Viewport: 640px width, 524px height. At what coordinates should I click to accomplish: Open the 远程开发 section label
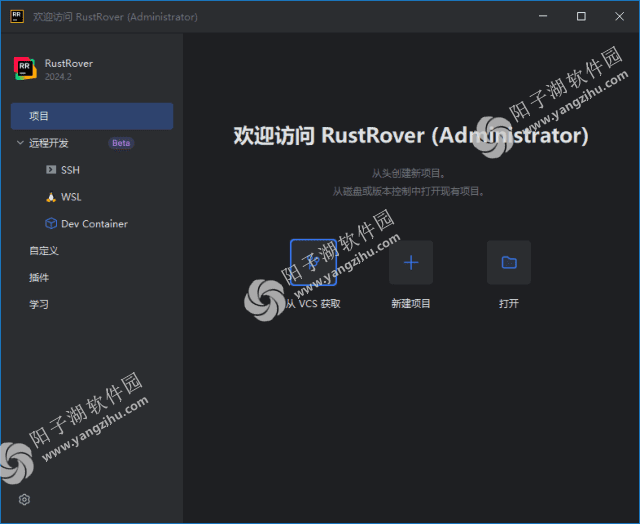point(49,143)
